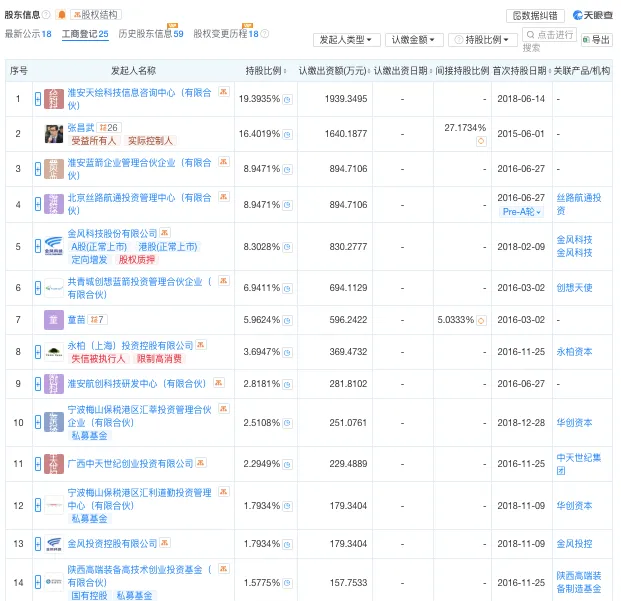Click equity structure icon beside 永柏（上海）投资控股
Image resolution: width=621 pixels, height=601 pixels.
[201, 345]
